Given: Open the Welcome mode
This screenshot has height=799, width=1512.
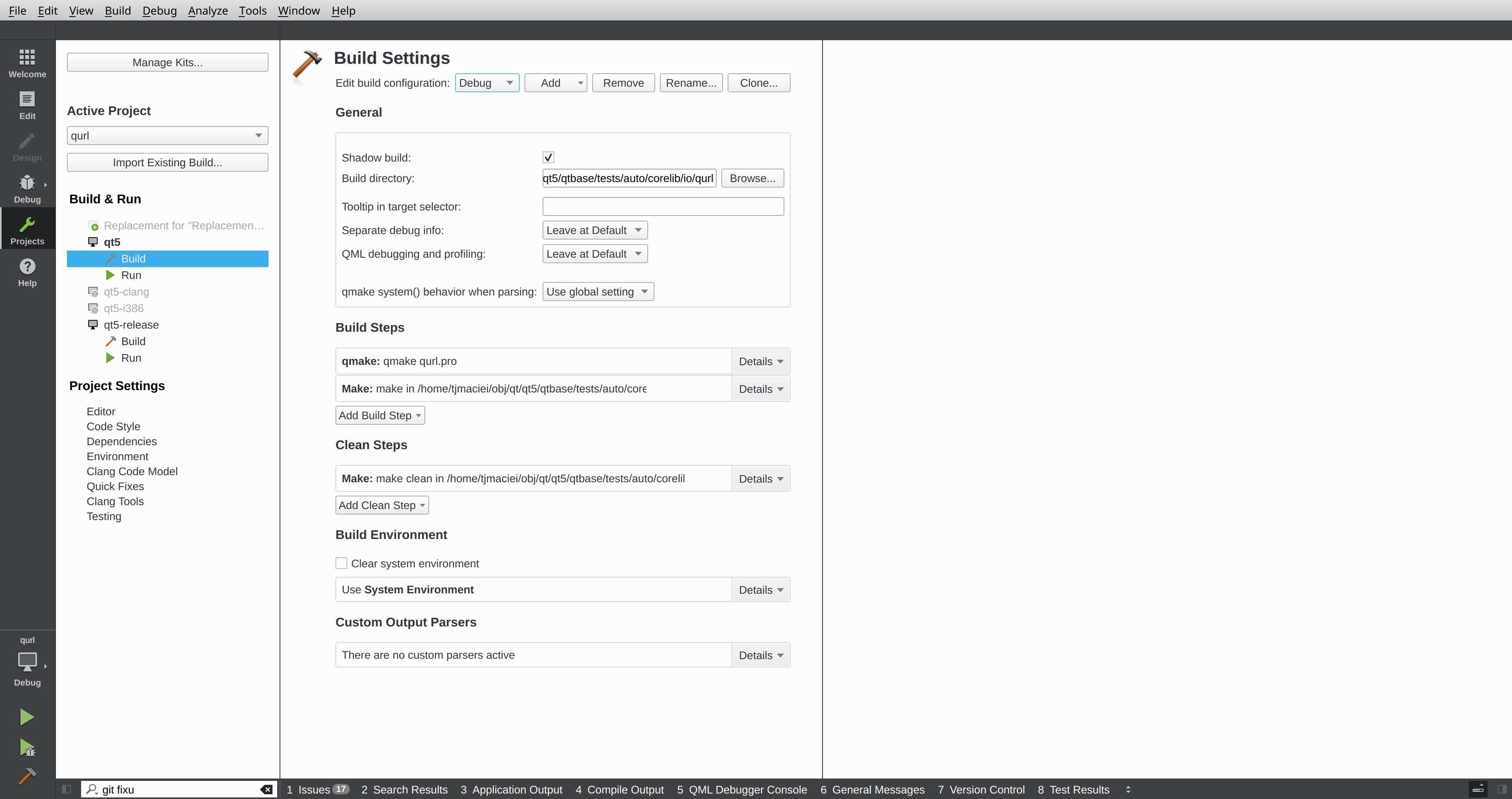Looking at the screenshot, I should pyautogui.click(x=27, y=63).
